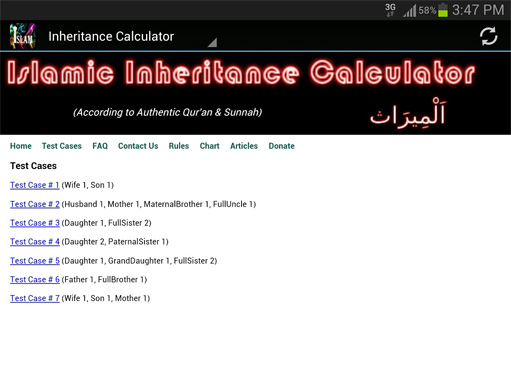Screen dimensions: 511x384
Task: Open Test Case # 2 link
Action: (35, 204)
